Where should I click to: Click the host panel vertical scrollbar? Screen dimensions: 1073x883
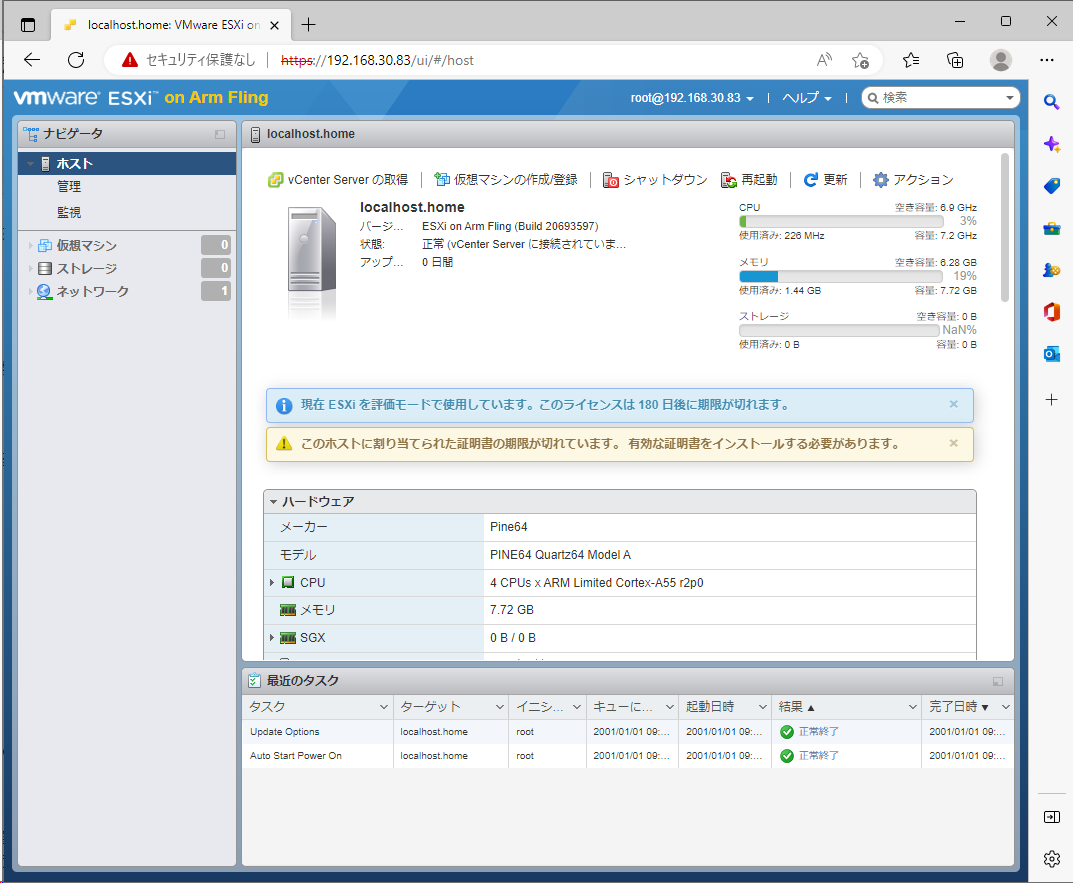1005,228
